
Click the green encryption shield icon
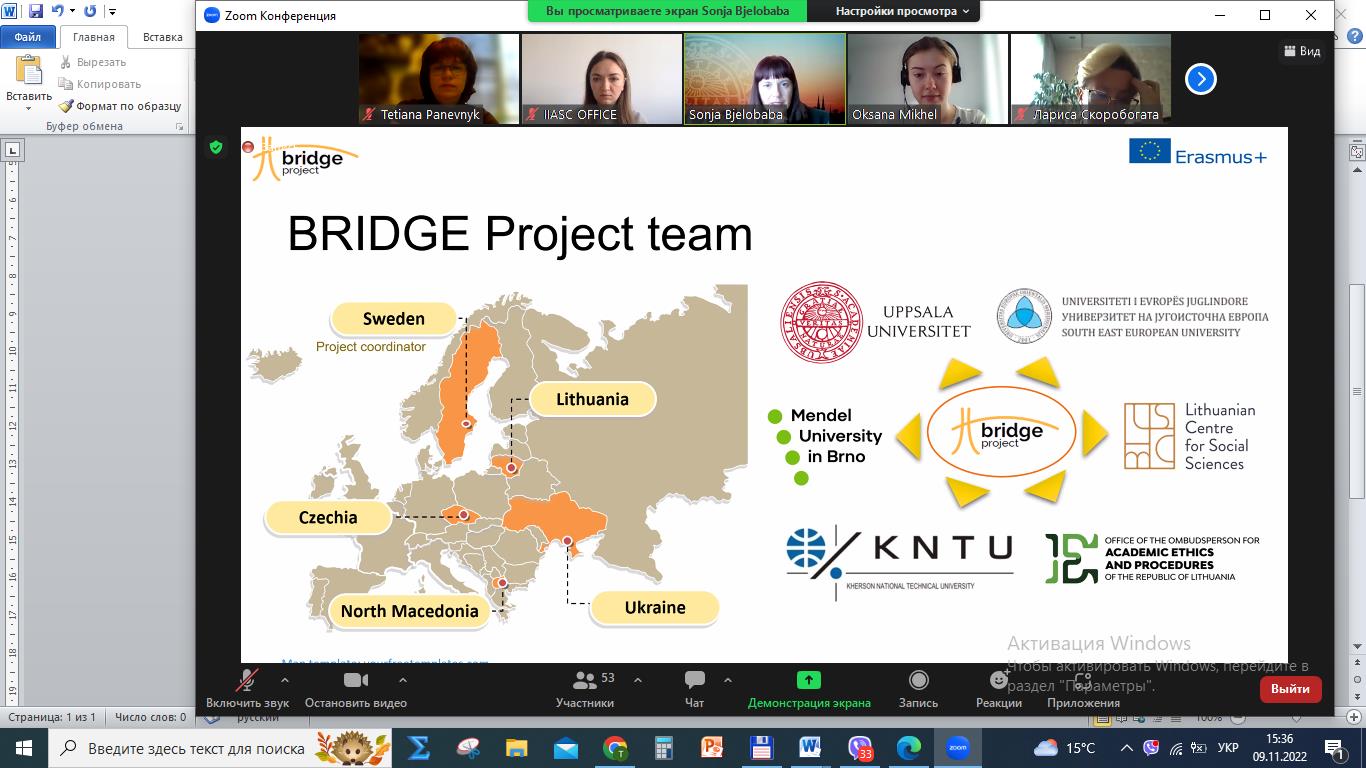coord(215,147)
